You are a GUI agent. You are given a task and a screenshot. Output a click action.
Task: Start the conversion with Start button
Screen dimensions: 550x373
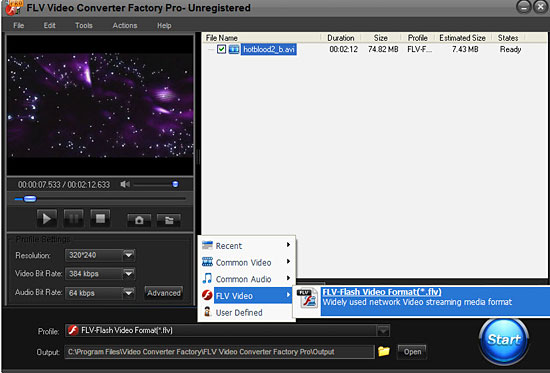click(504, 340)
